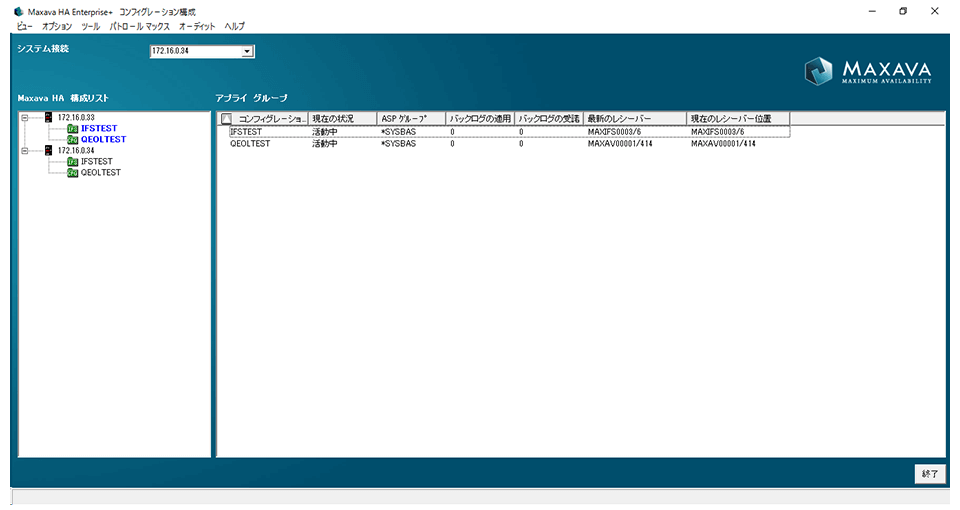Open the オプション menu

pyautogui.click(x=57, y=26)
